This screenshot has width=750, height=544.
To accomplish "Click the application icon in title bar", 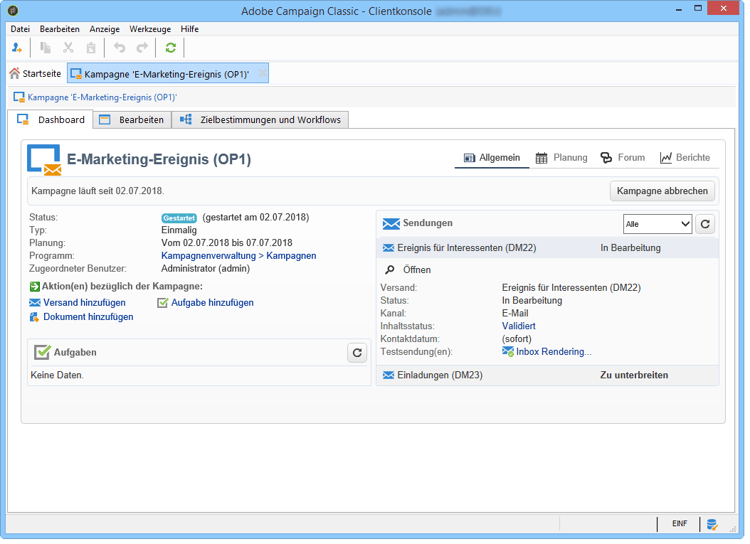I will [x=13, y=10].
